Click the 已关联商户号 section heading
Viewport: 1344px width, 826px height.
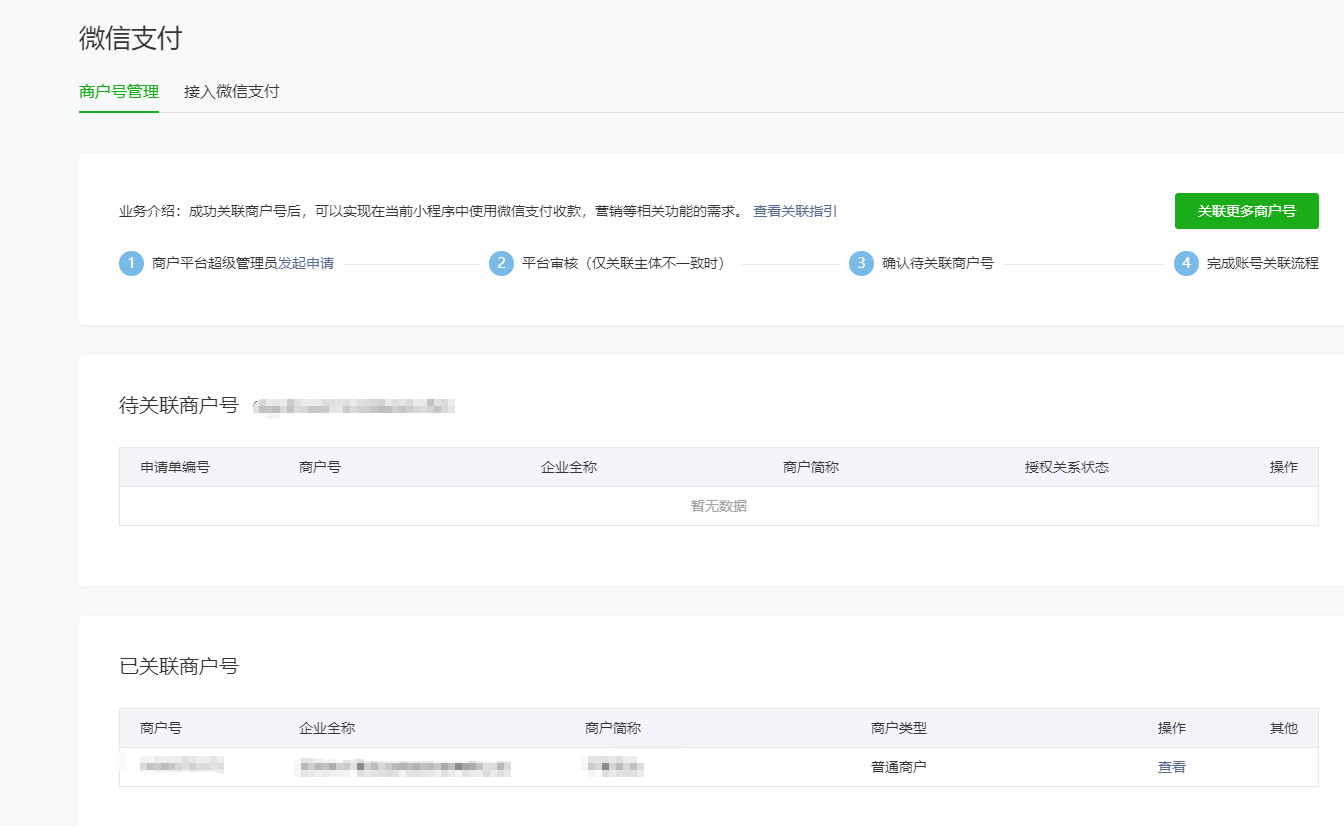click(x=179, y=666)
